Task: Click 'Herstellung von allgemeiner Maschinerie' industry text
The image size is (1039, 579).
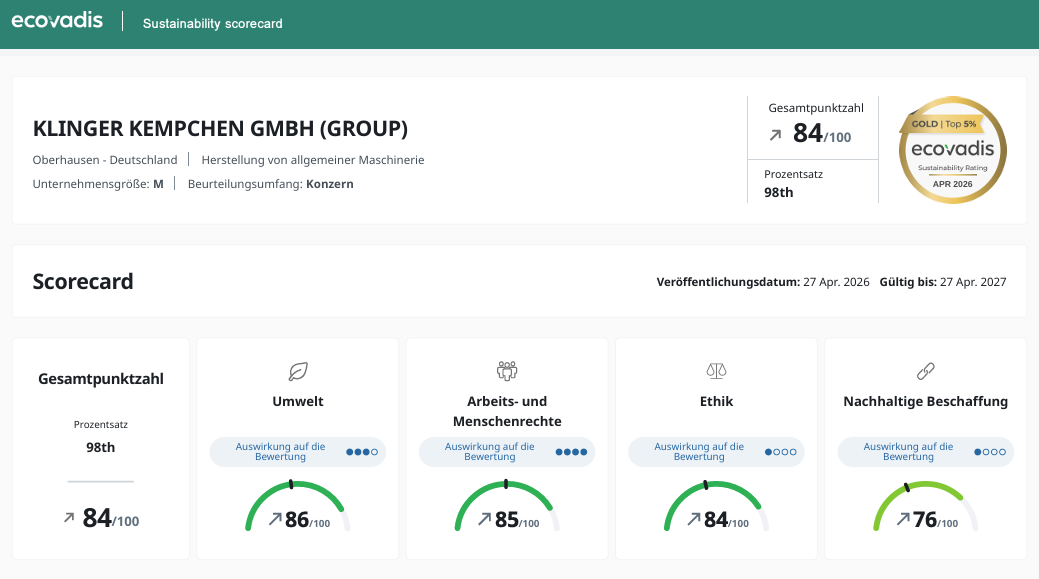Action: [x=313, y=160]
